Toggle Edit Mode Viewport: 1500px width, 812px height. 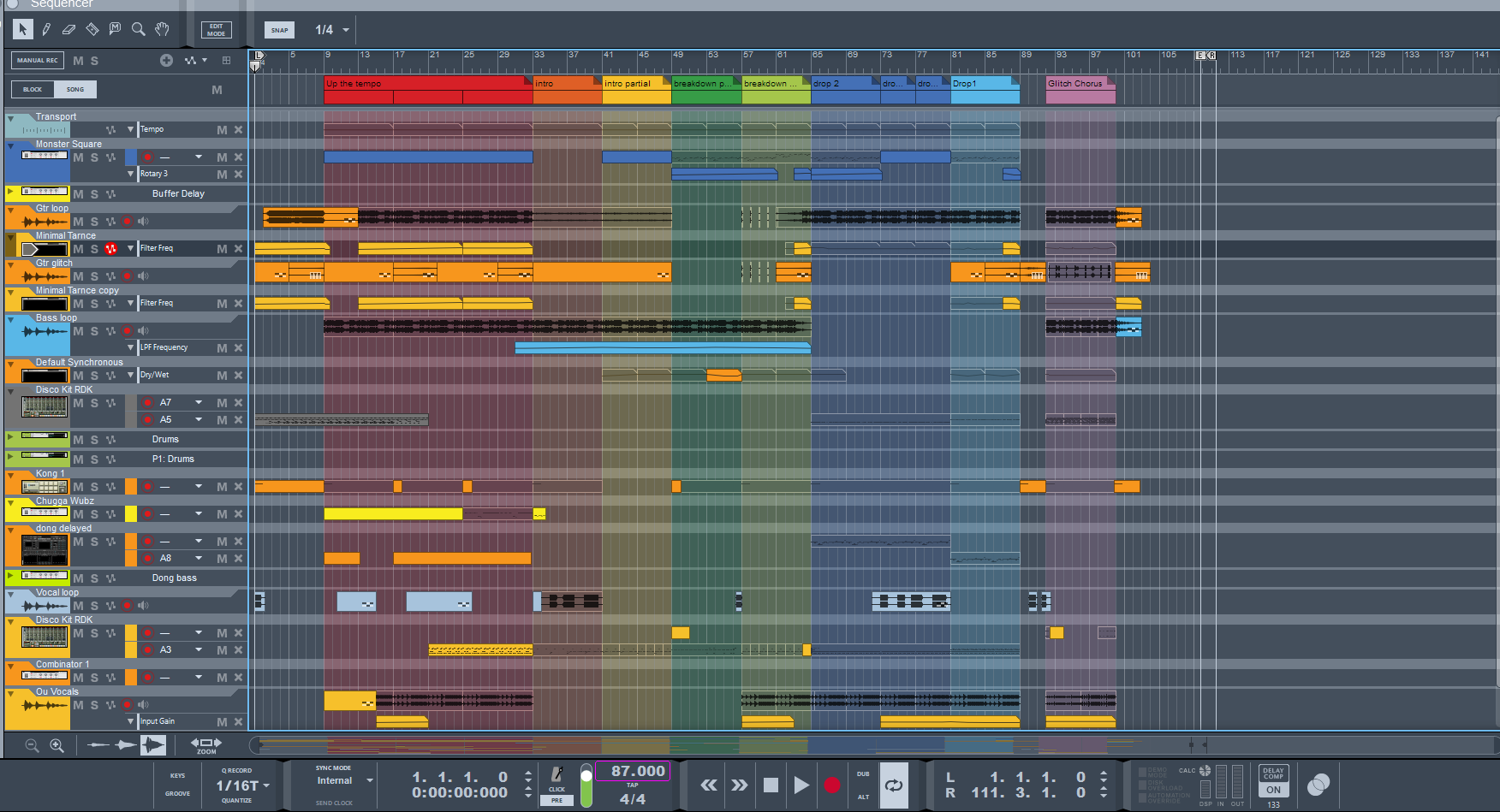217,30
